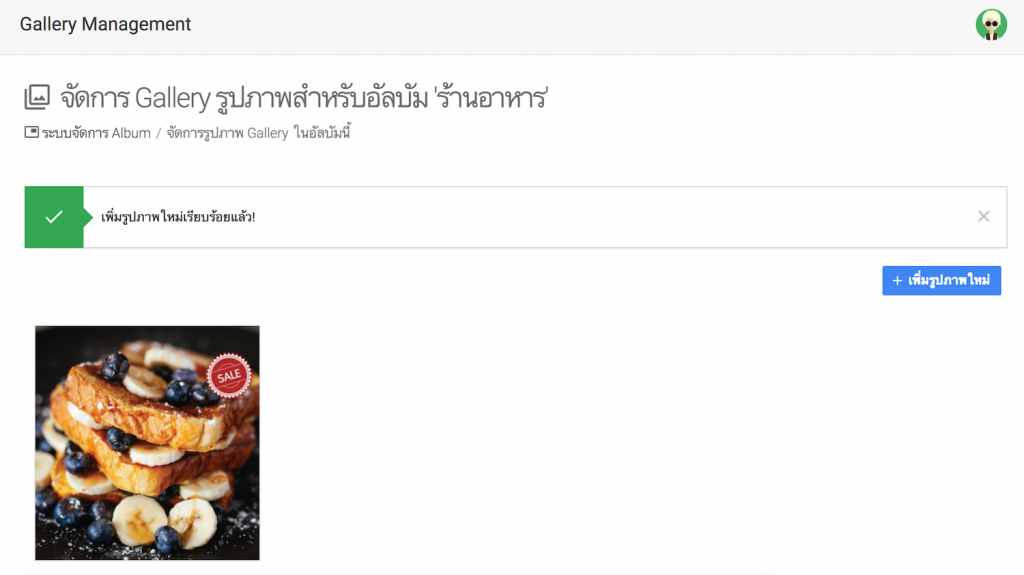Click the 'เพิ่มรูปภาพใหม่เรียบร้อยแล้ว!' message text
This screenshot has width=1024, height=575.
pos(178,217)
